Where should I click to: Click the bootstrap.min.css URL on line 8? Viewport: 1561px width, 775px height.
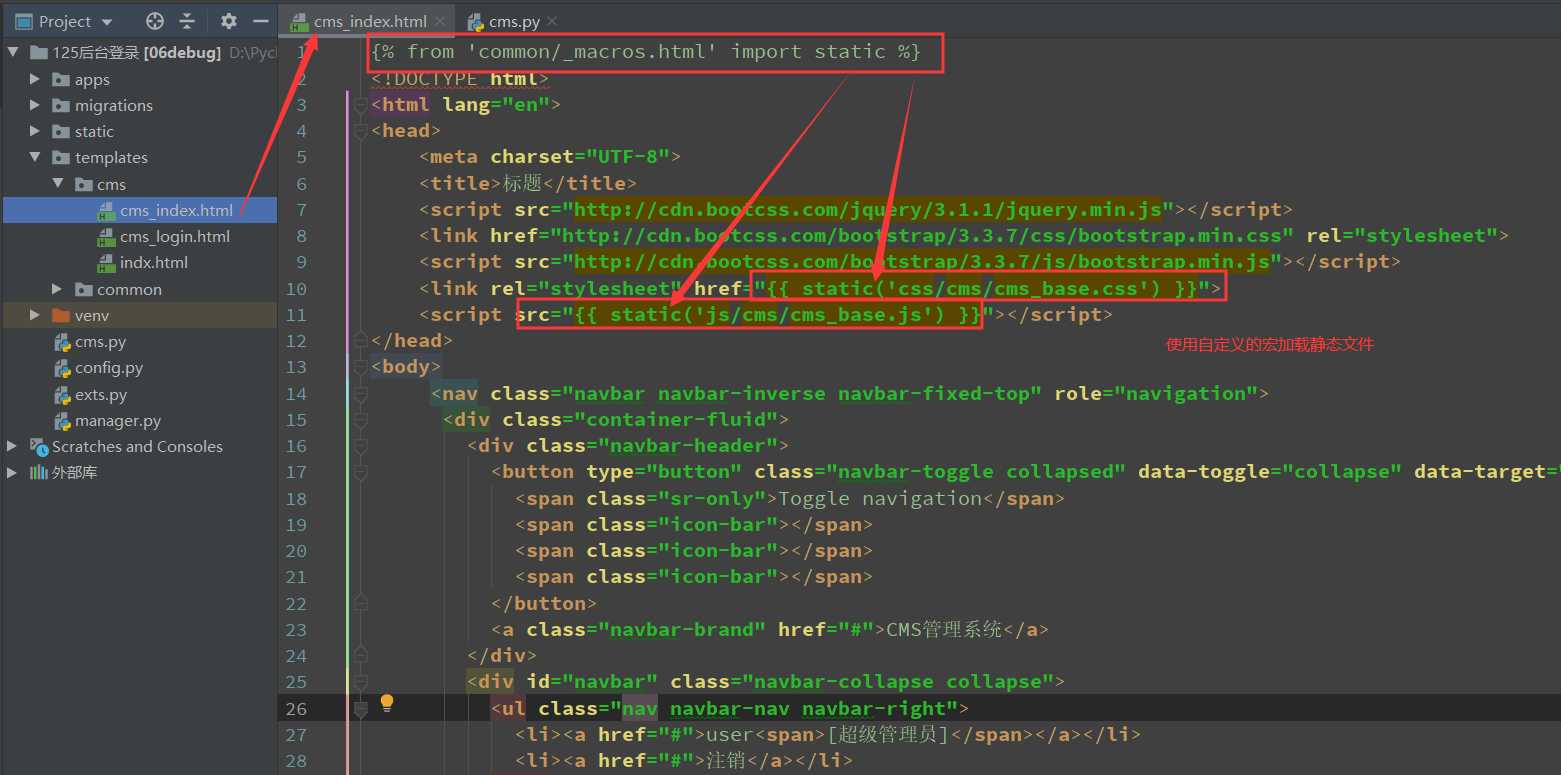click(x=921, y=235)
